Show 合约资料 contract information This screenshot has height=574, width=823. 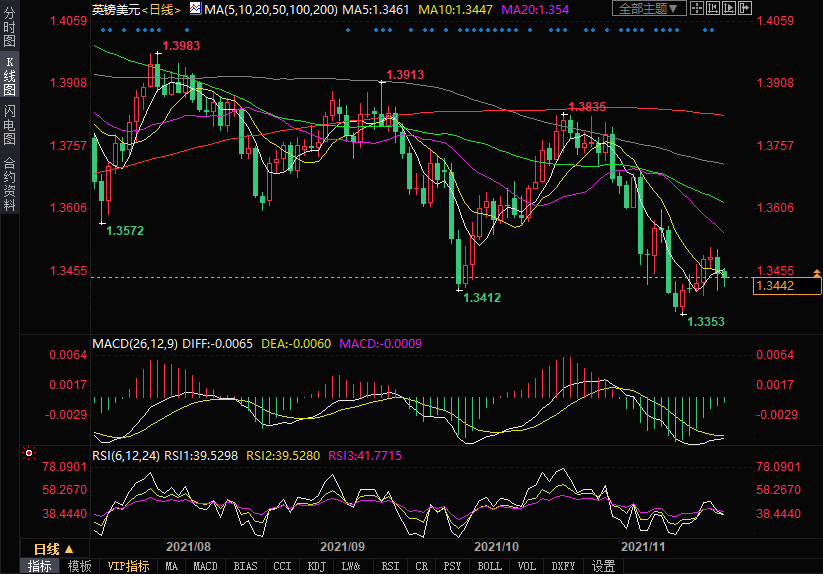click(9, 184)
